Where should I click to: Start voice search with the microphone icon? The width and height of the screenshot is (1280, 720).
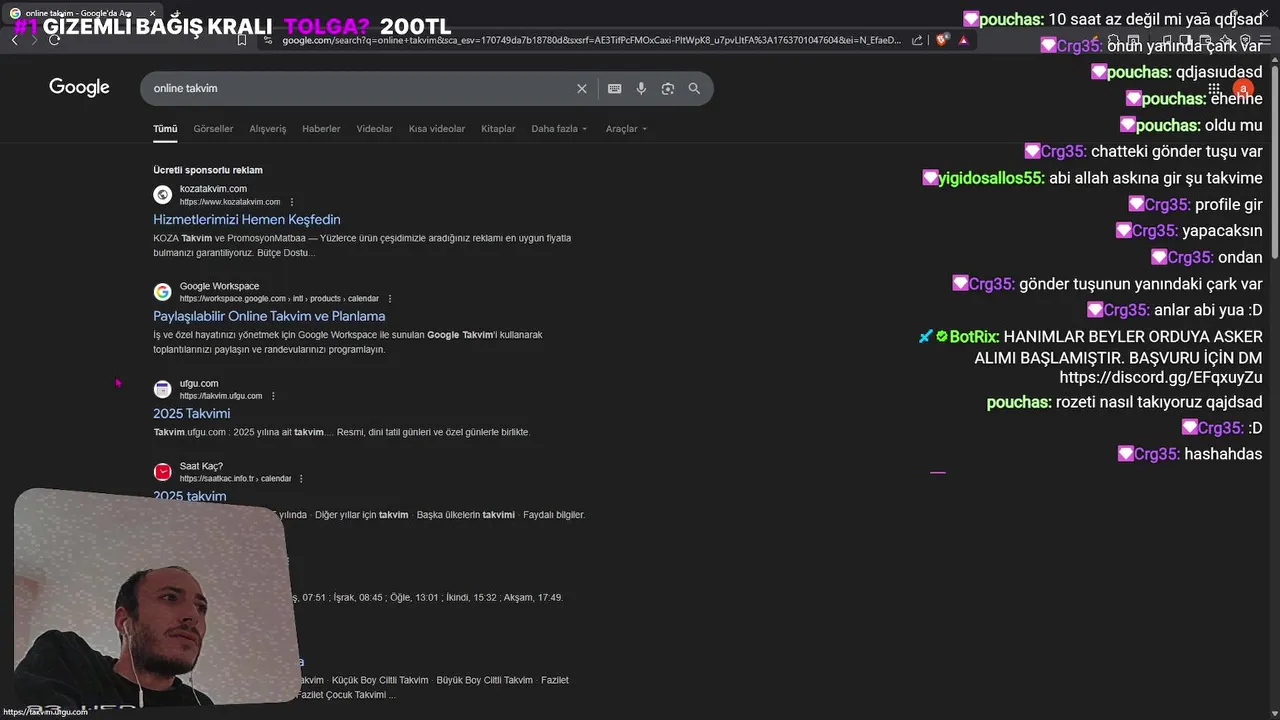pyautogui.click(x=641, y=88)
